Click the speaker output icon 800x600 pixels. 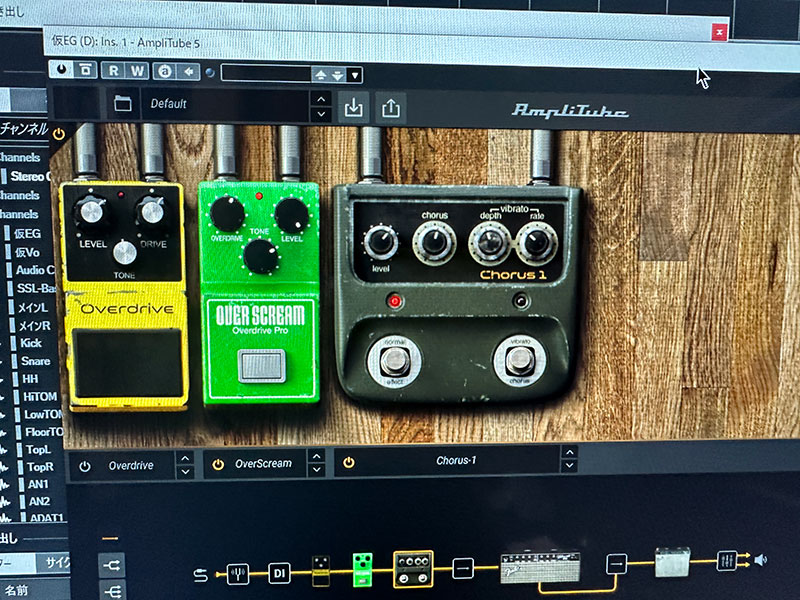pyautogui.click(x=760, y=560)
